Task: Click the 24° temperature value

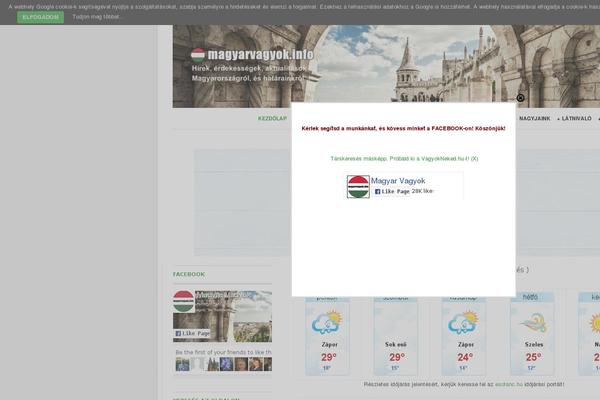Action: point(465,358)
